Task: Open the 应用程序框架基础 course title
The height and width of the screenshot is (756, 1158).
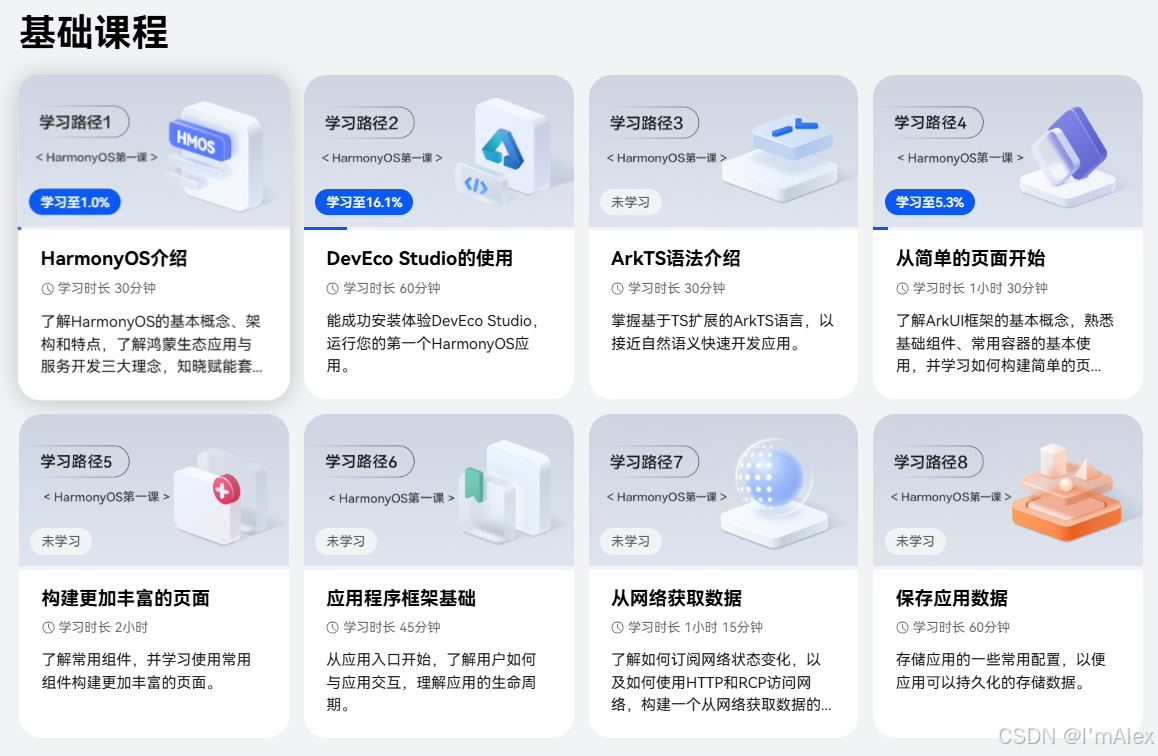Action: [401, 598]
